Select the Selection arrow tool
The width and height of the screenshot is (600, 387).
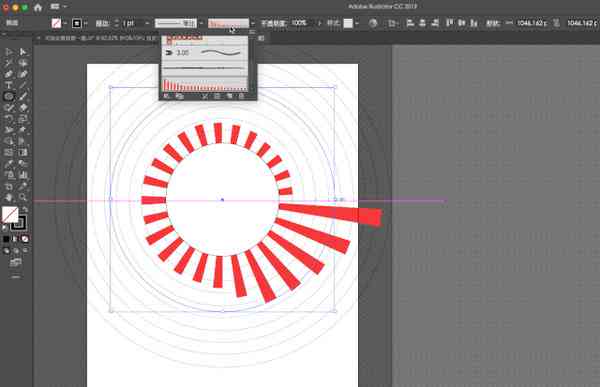(9, 52)
